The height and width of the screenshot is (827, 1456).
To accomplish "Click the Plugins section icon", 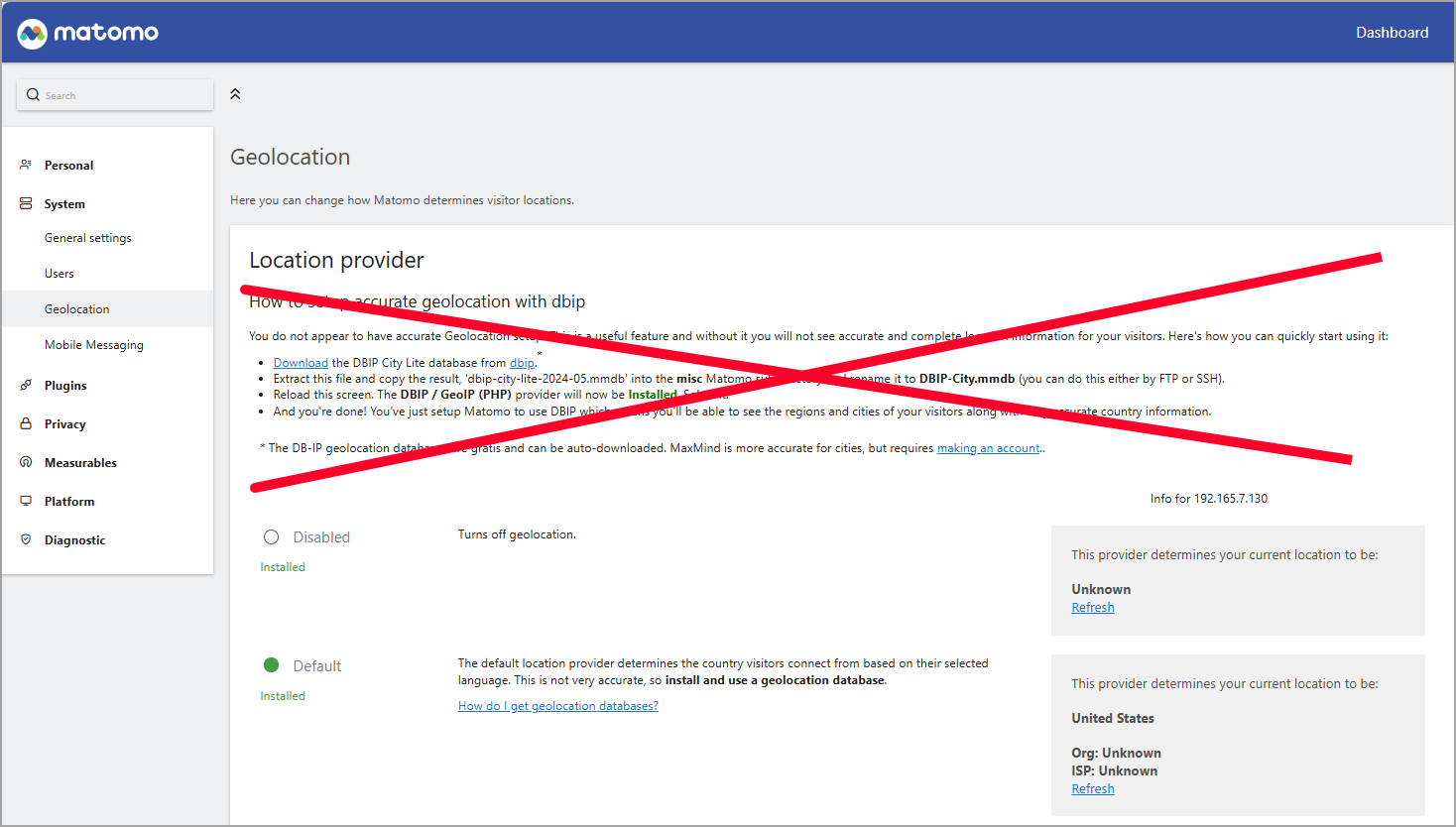I will click(26, 385).
